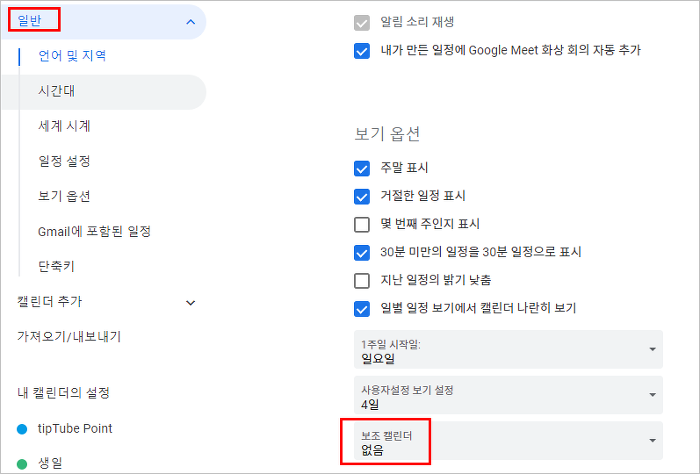This screenshot has height=474, width=700.
Task: Open 세계 시계 section
Action: 64,126
